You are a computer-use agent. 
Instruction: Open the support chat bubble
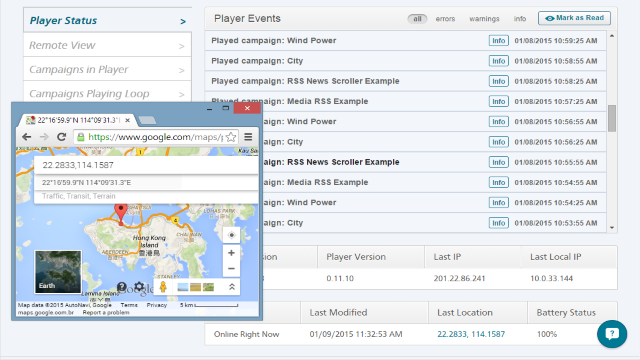click(612, 334)
